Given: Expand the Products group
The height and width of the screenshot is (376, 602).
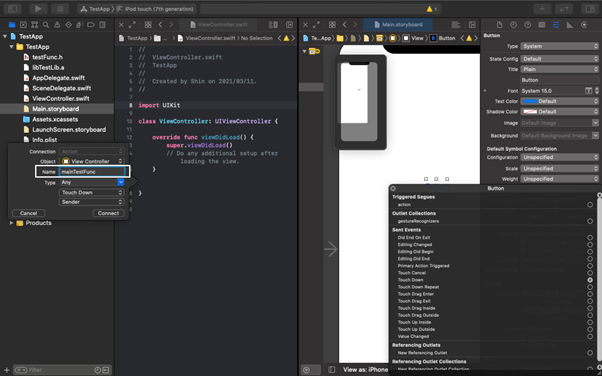Looking at the screenshot, I should point(11,223).
